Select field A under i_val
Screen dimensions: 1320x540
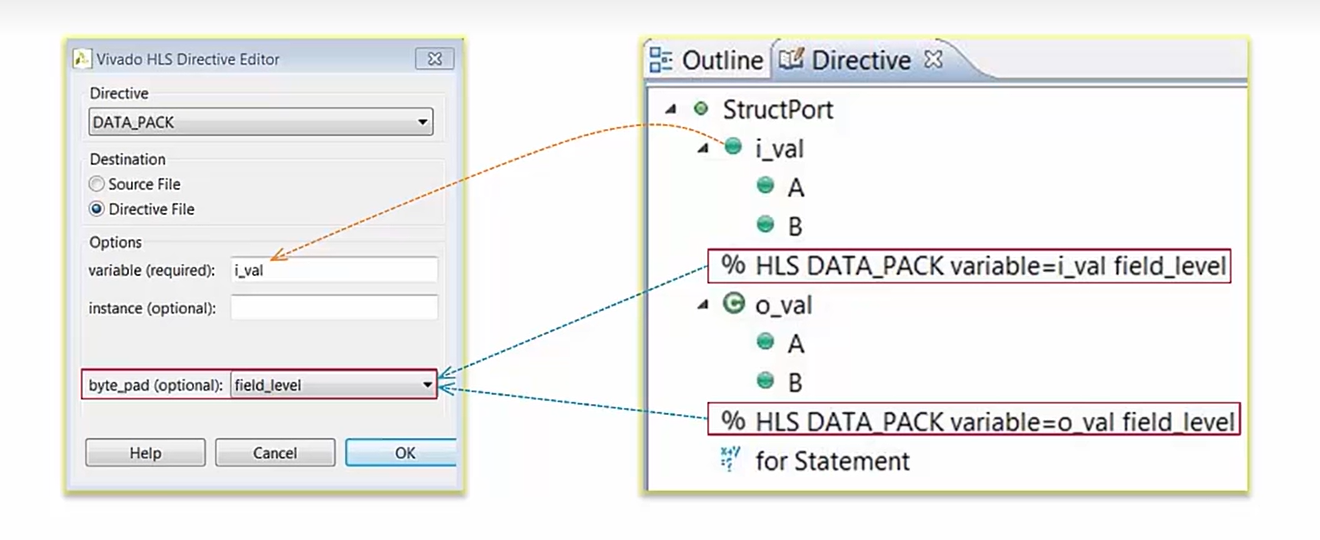(x=795, y=187)
